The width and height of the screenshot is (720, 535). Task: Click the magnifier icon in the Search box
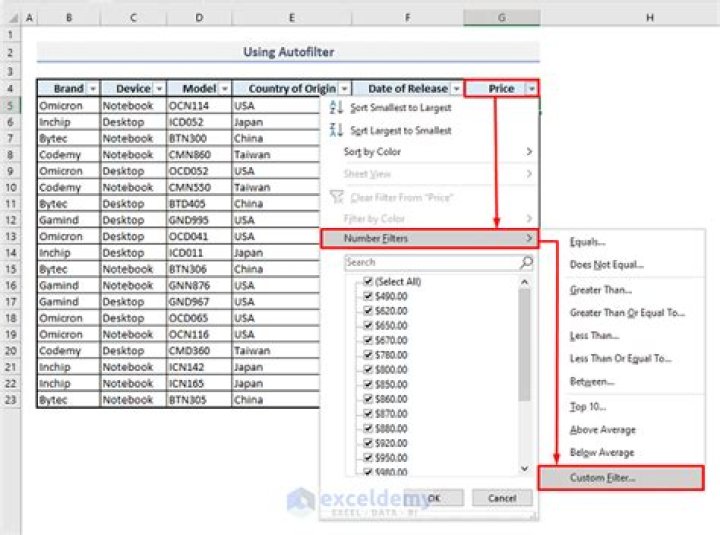526,262
